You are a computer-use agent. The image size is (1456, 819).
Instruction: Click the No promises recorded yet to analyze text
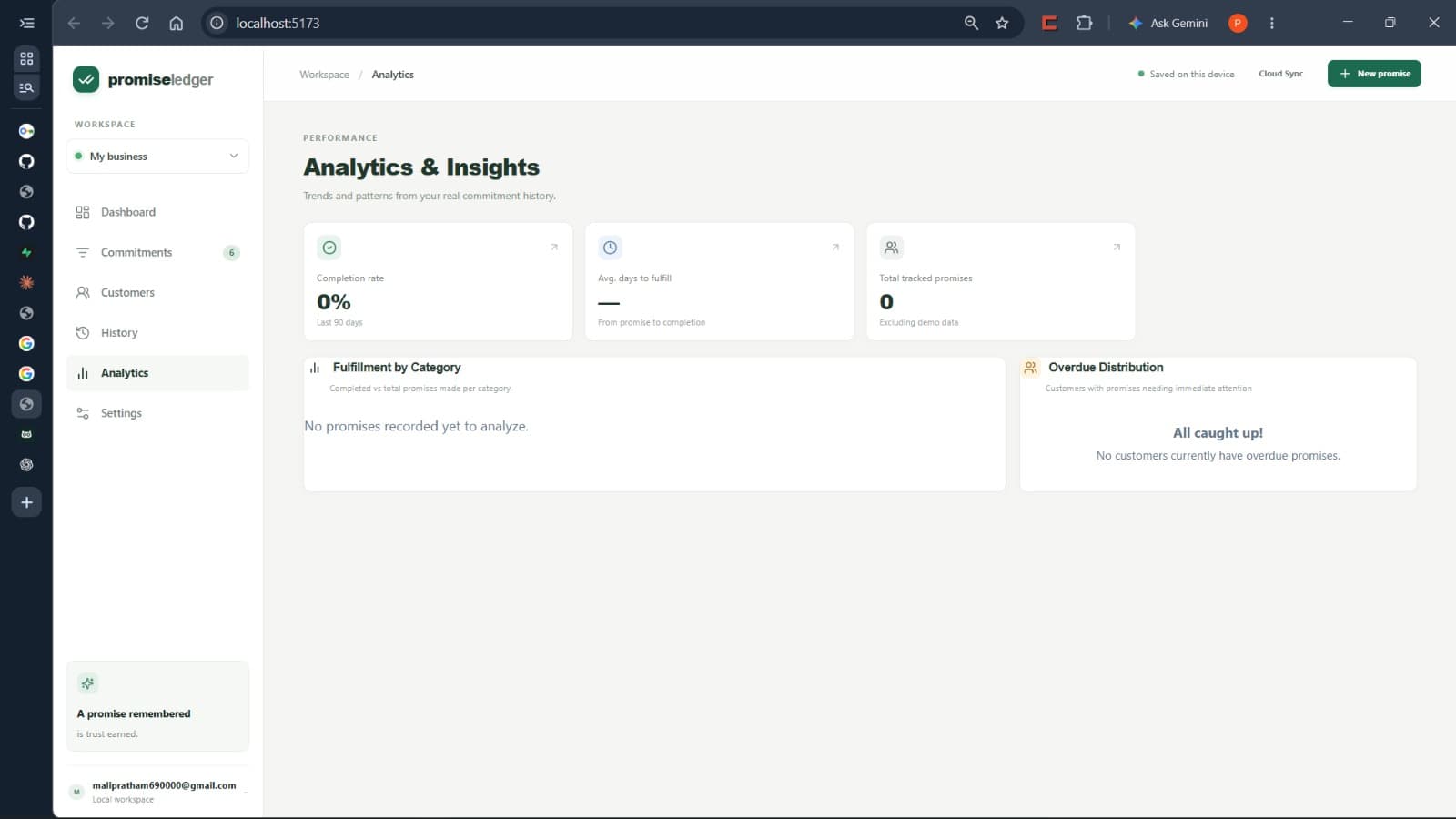(416, 426)
